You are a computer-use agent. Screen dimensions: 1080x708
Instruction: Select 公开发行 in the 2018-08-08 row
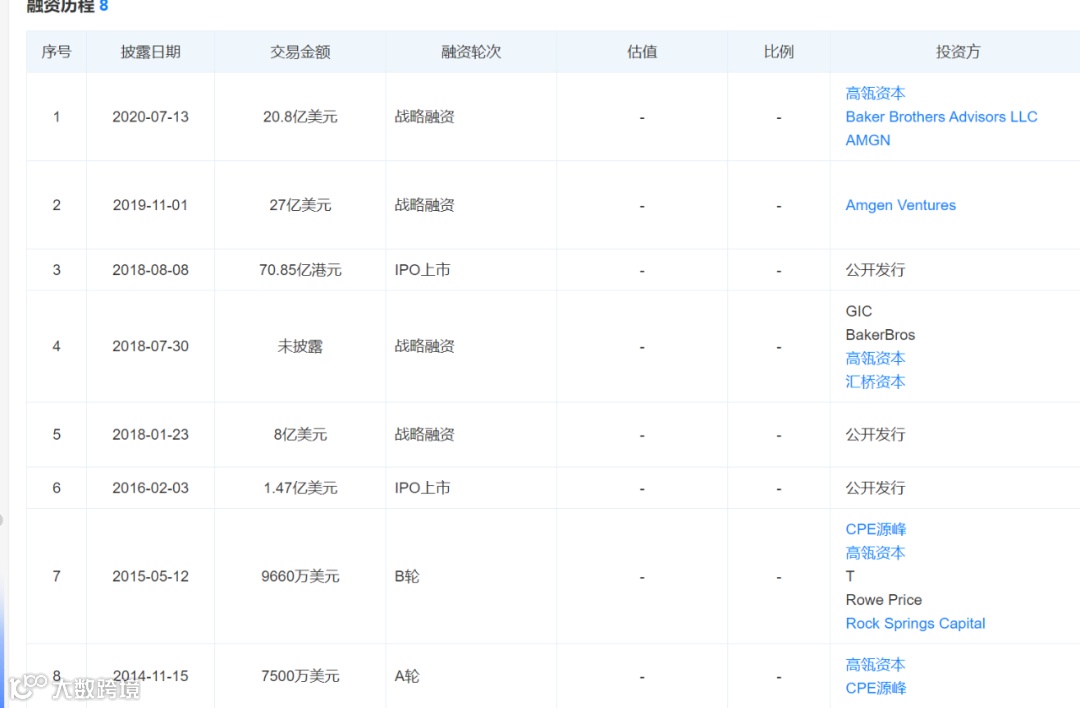pyautogui.click(x=875, y=269)
